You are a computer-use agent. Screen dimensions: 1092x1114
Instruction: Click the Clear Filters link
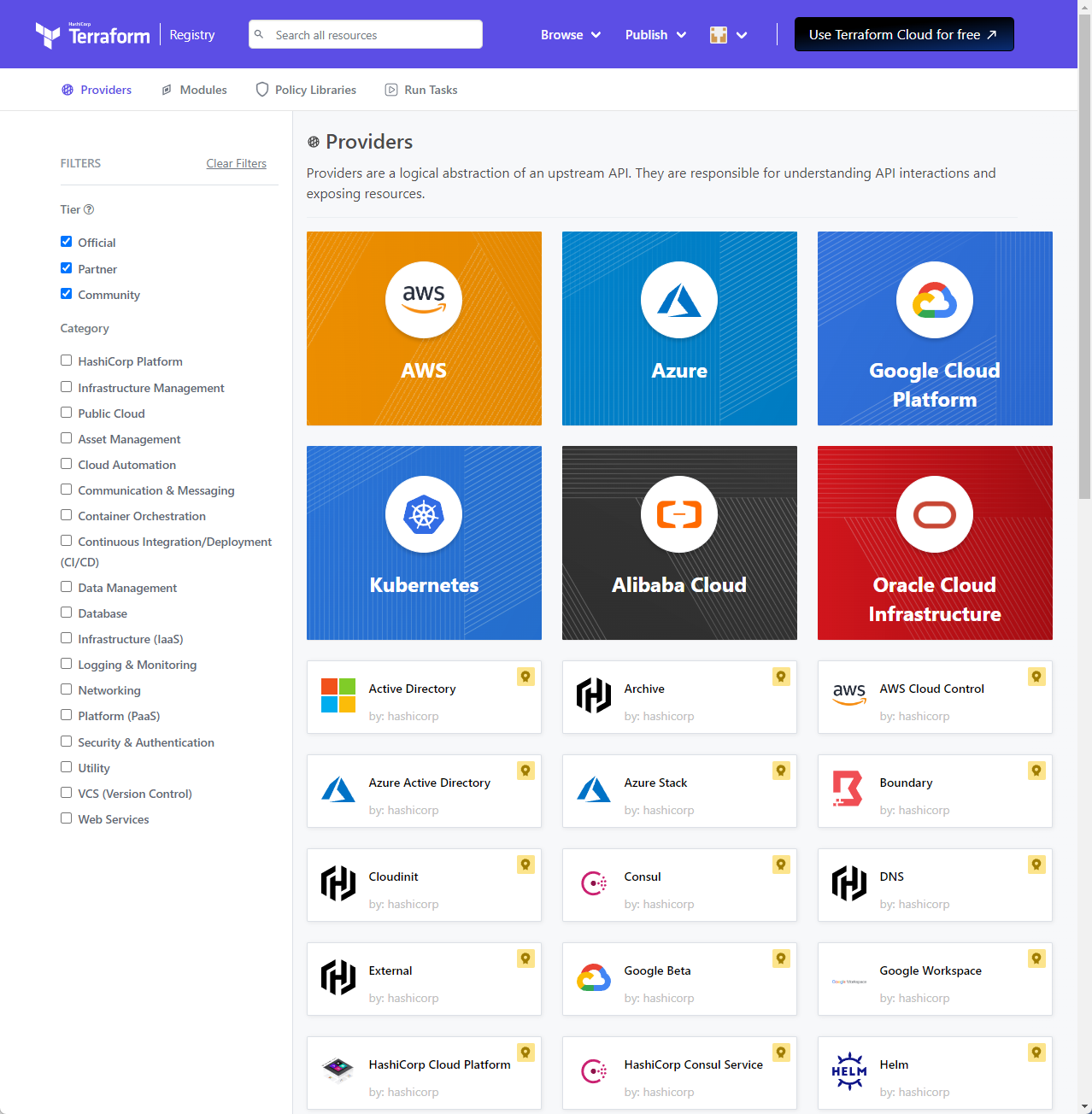tap(236, 163)
